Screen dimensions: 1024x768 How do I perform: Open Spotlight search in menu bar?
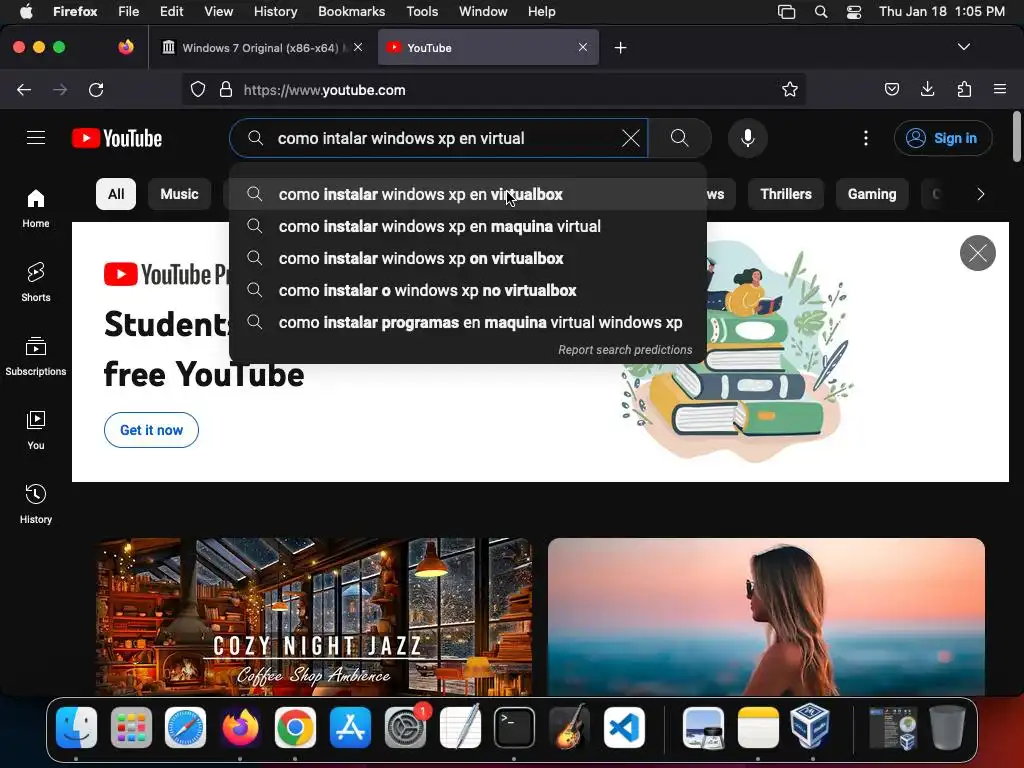(821, 12)
